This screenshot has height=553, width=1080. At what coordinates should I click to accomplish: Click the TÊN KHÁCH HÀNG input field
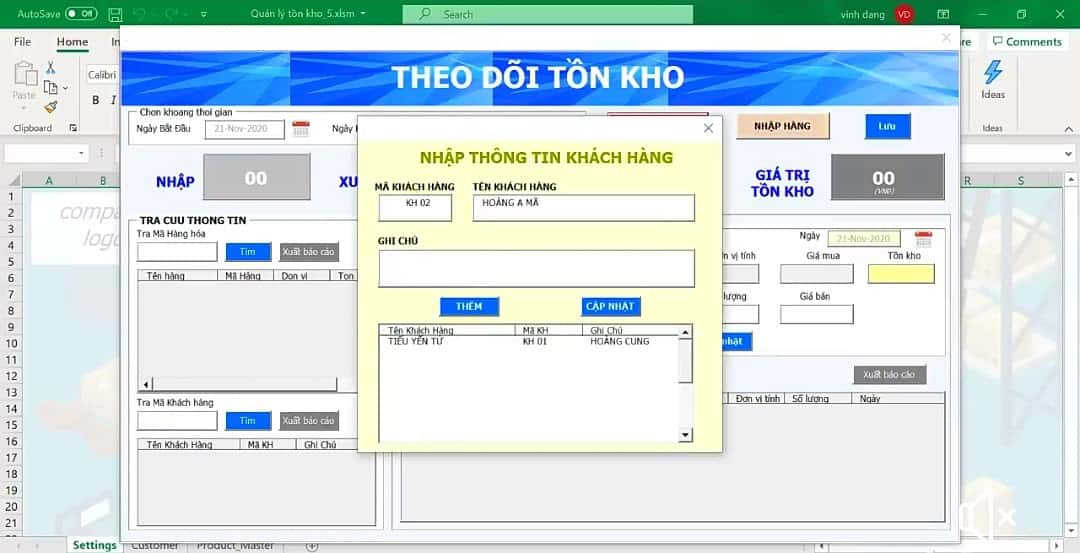[x=583, y=207]
